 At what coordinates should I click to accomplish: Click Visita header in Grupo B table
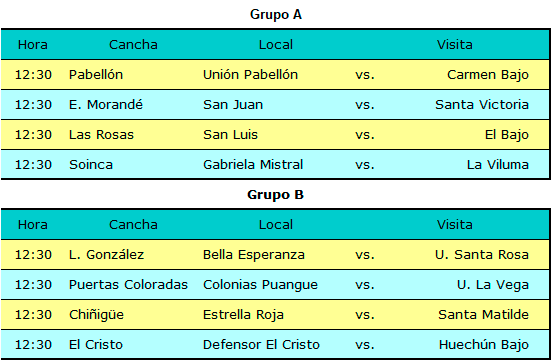tap(455, 225)
